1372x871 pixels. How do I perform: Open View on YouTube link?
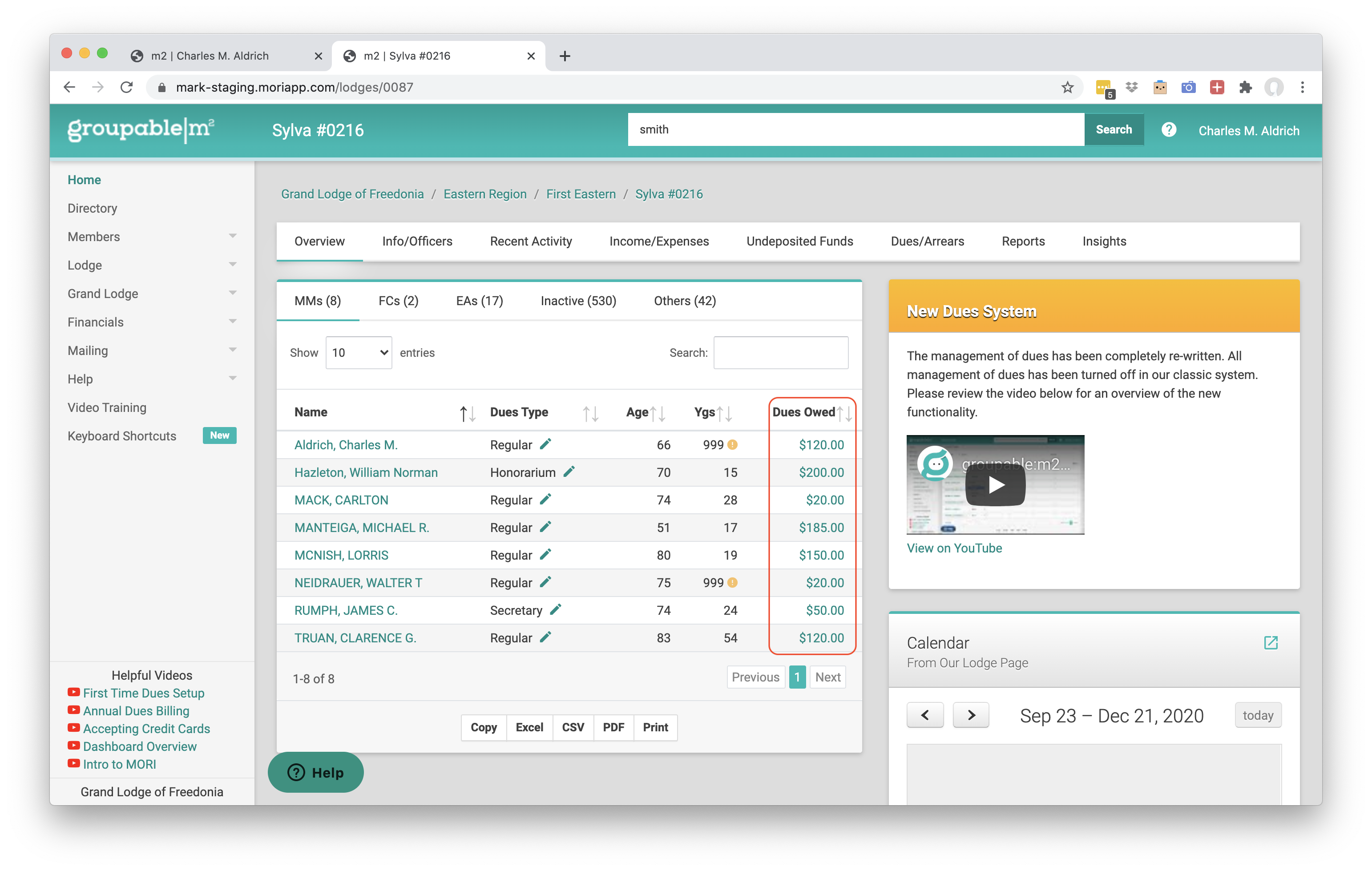click(954, 548)
